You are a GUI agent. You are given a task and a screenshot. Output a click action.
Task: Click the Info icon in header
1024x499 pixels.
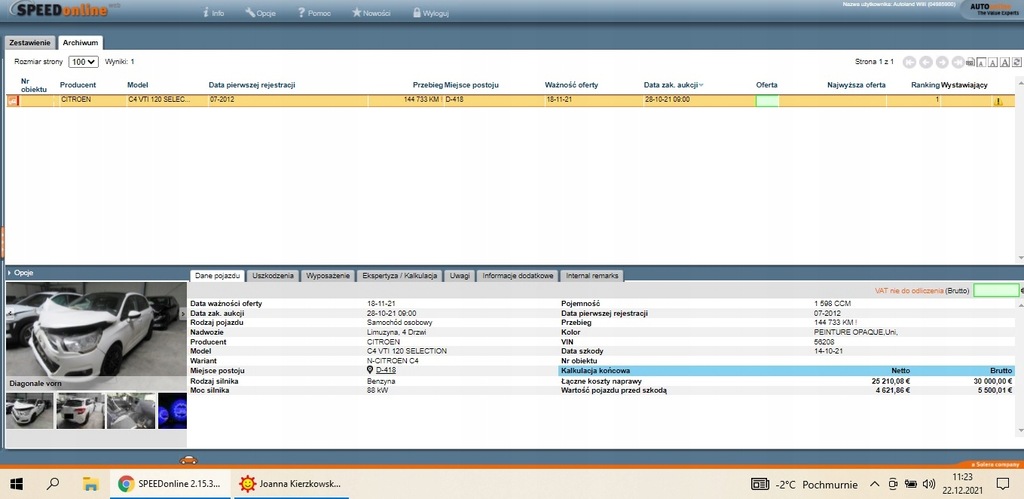click(213, 14)
